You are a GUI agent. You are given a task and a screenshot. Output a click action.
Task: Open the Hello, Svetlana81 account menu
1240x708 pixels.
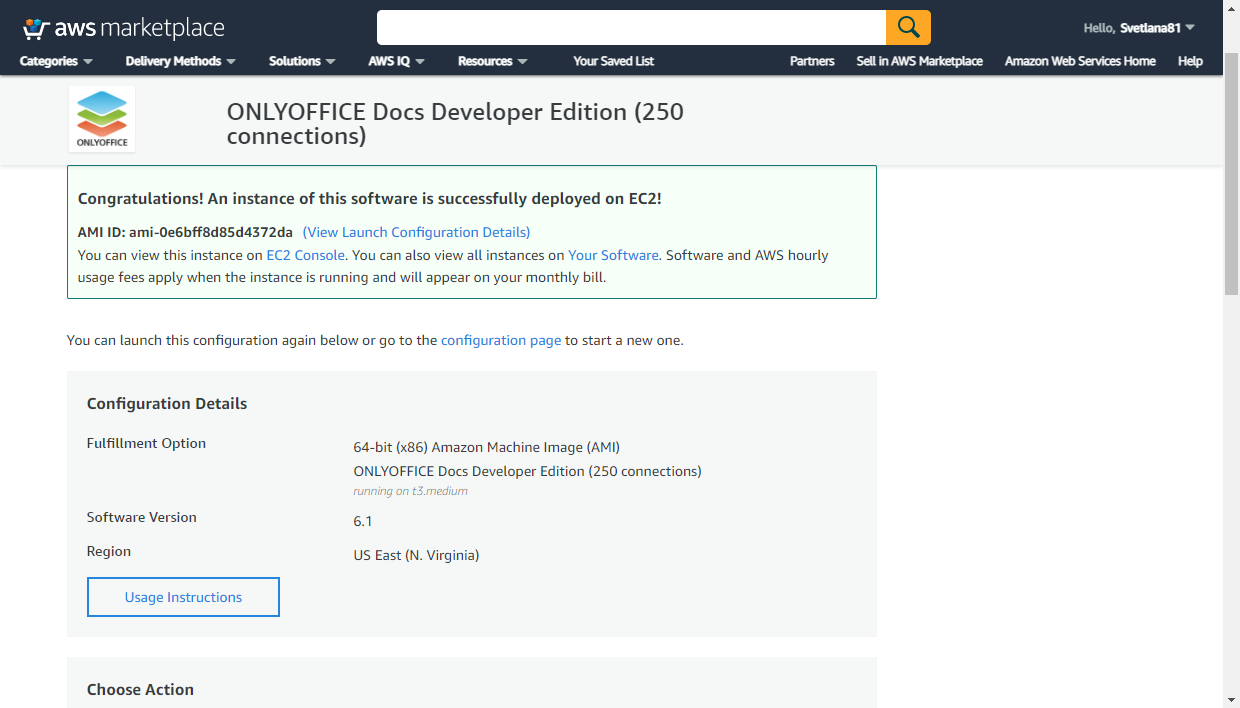1138,27
